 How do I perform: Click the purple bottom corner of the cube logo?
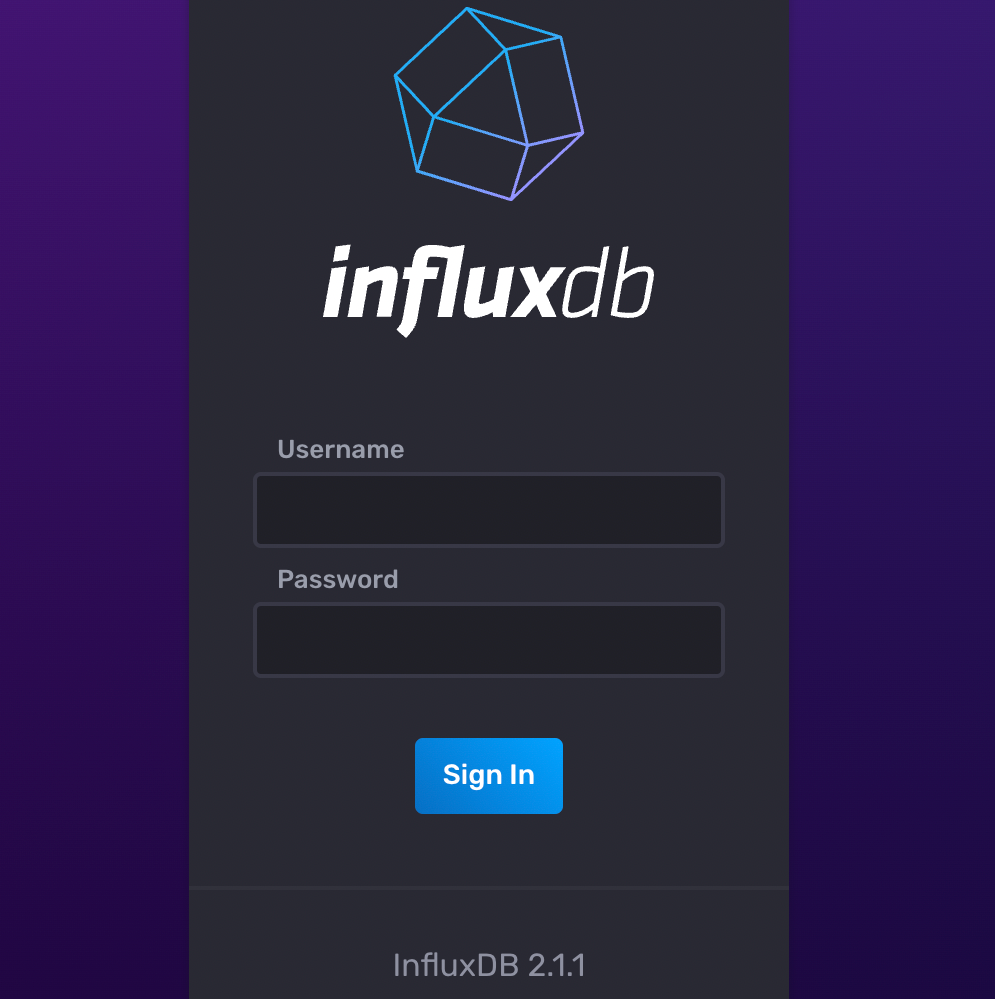click(512, 199)
